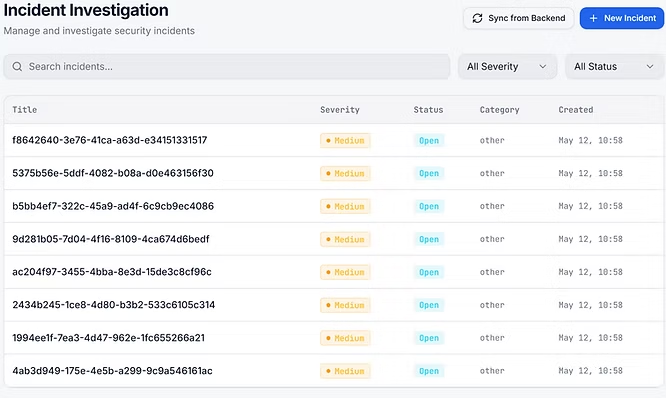
Task: Click created date in the 9d281b05 row
Action: tap(590, 239)
